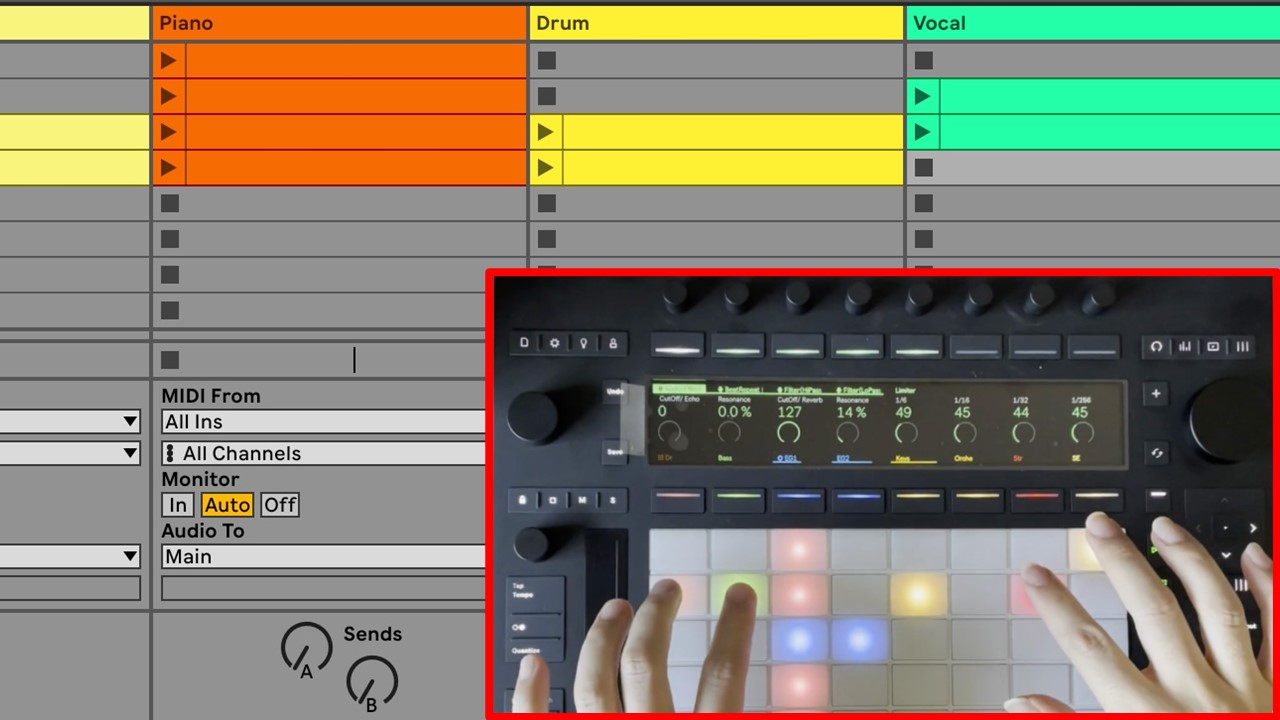
Task: Launch the Piano clip in the fourth scene
Action: (x=169, y=167)
